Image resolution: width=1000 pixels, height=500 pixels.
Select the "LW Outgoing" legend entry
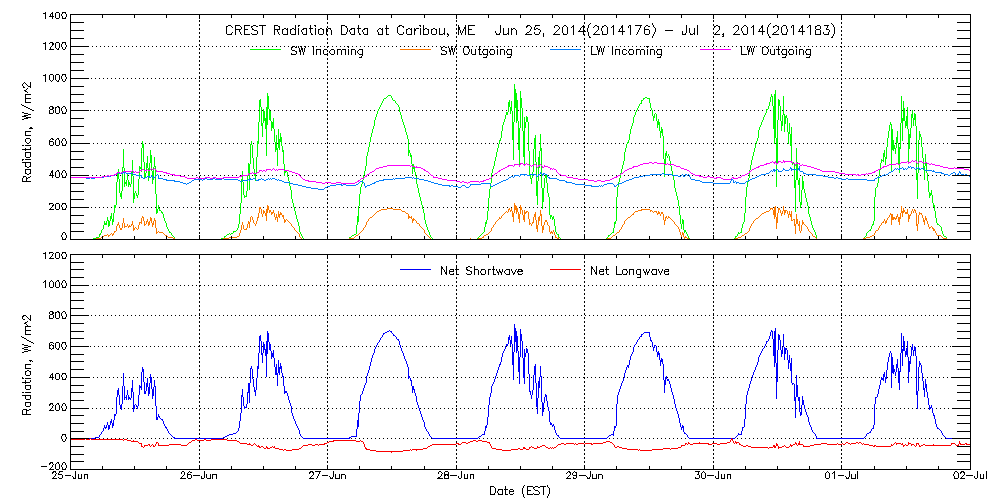(775, 52)
